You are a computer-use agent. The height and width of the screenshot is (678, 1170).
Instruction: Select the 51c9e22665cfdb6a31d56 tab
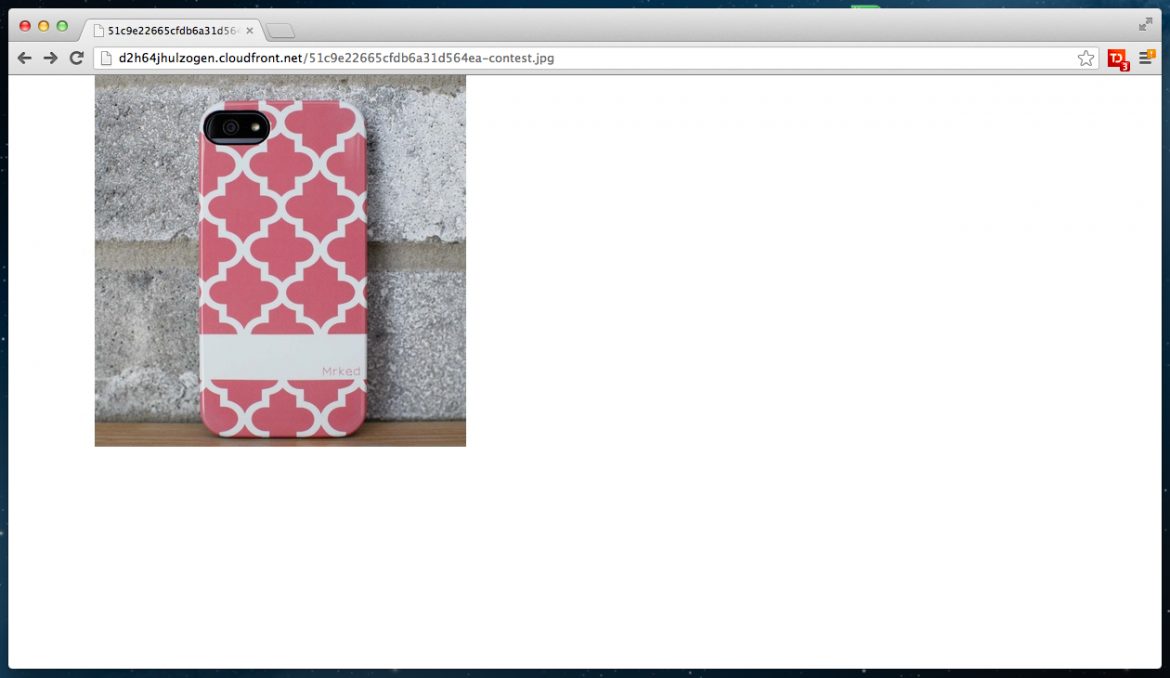click(x=172, y=30)
